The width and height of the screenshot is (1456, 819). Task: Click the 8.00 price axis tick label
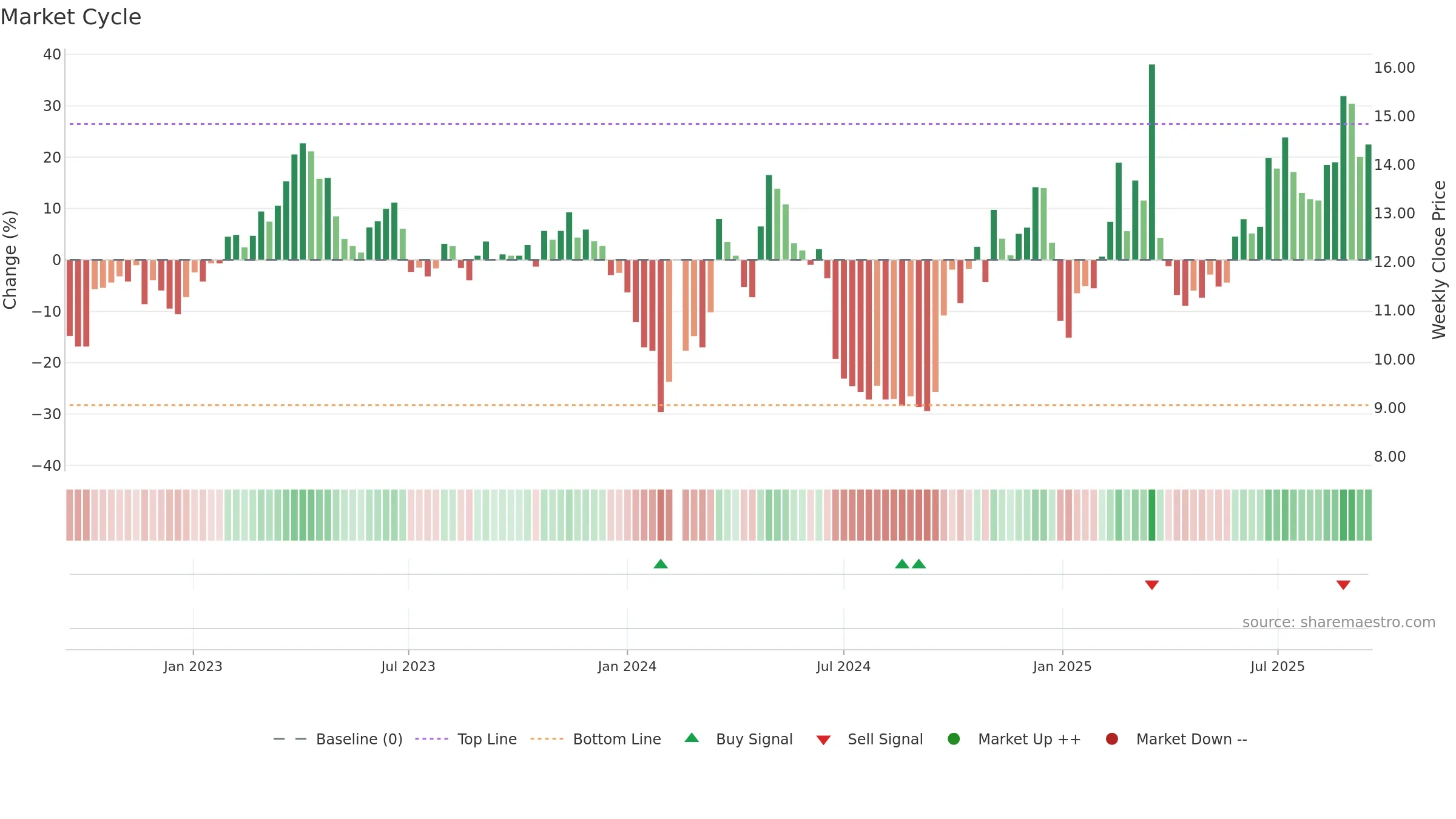click(1390, 457)
